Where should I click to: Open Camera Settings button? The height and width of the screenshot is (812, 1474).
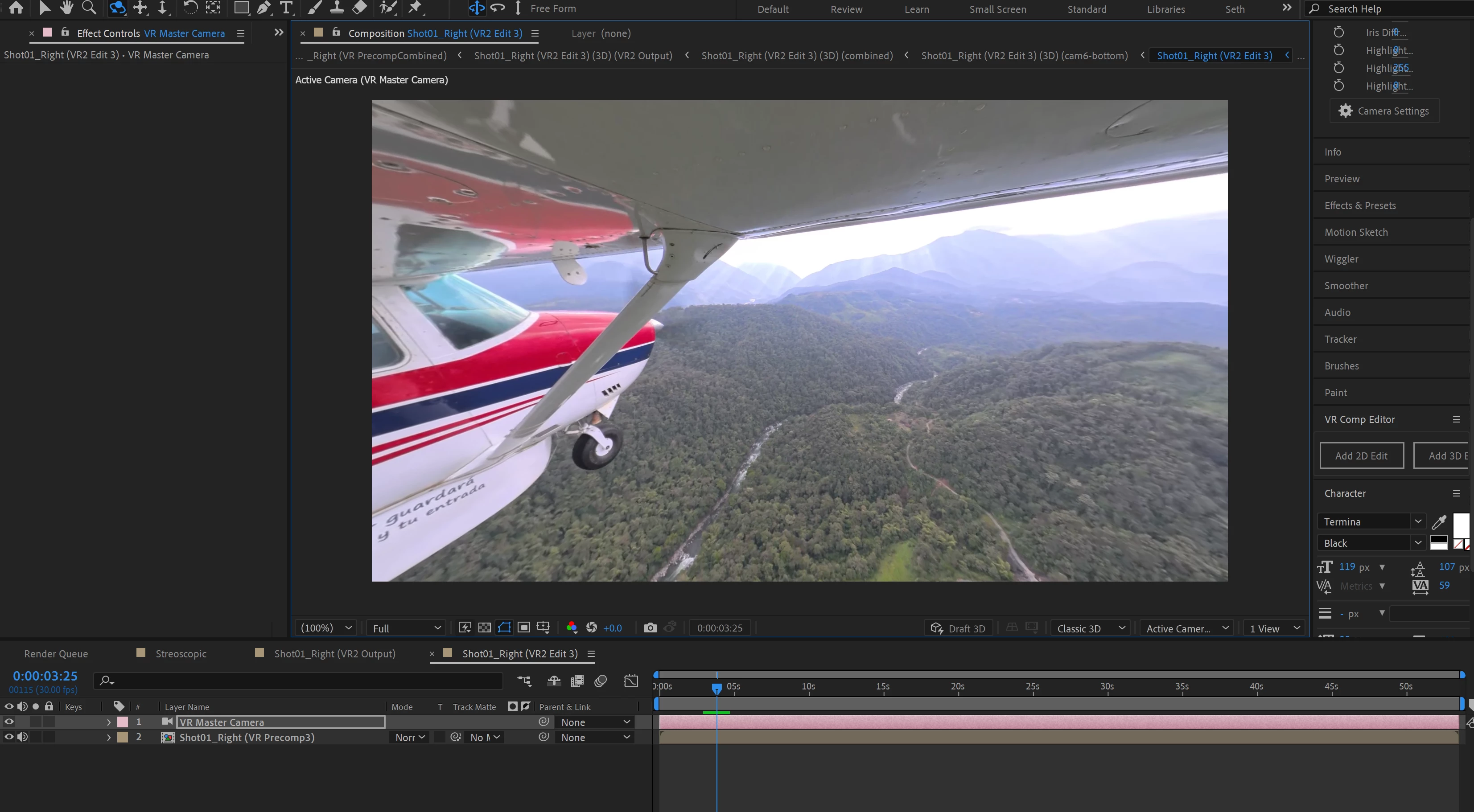1384,111
